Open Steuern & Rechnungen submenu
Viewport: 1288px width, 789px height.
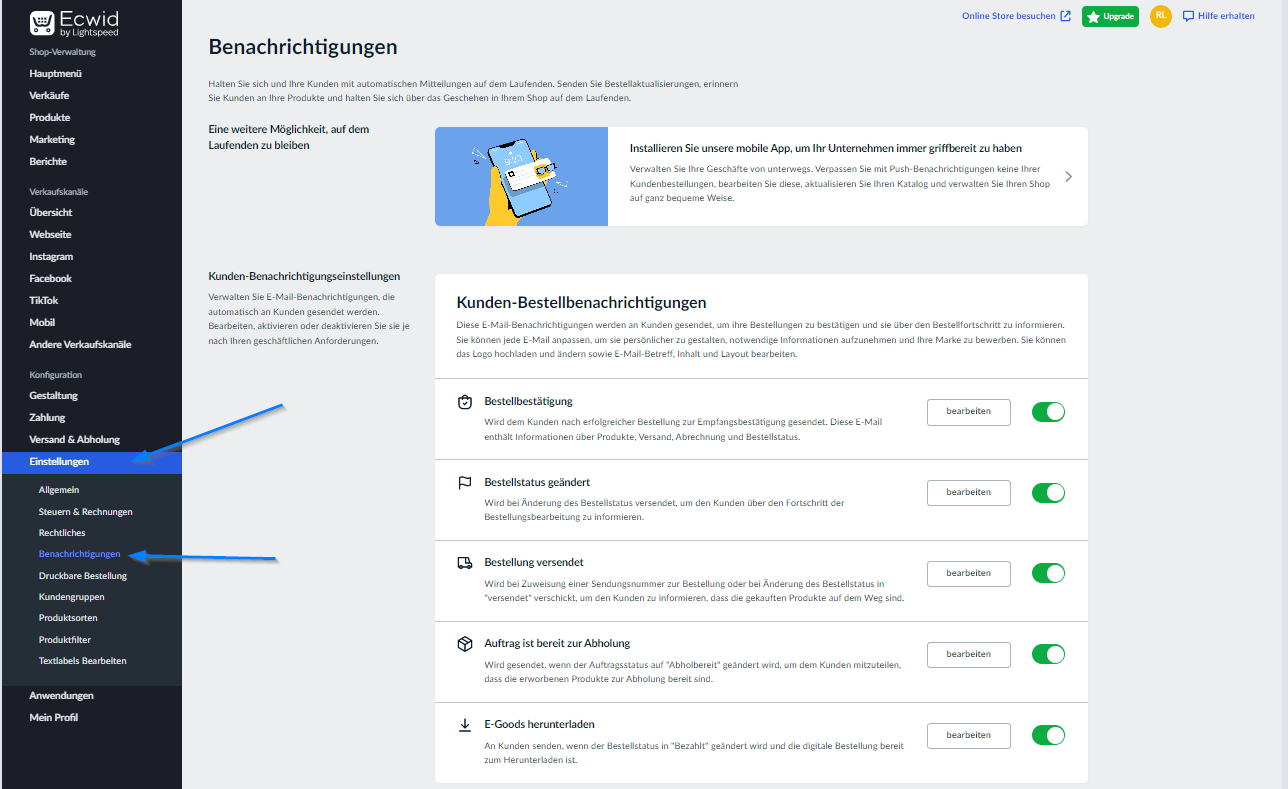[85, 512]
